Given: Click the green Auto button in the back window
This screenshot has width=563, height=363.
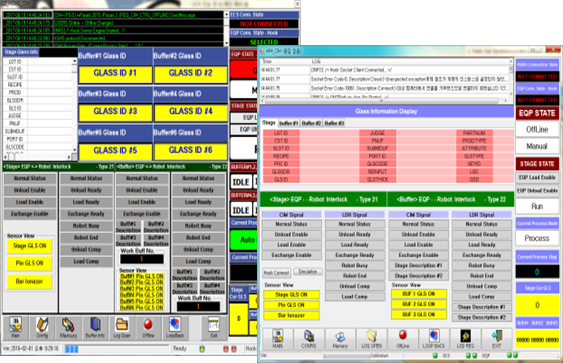Looking at the screenshot, I should coord(244,239).
